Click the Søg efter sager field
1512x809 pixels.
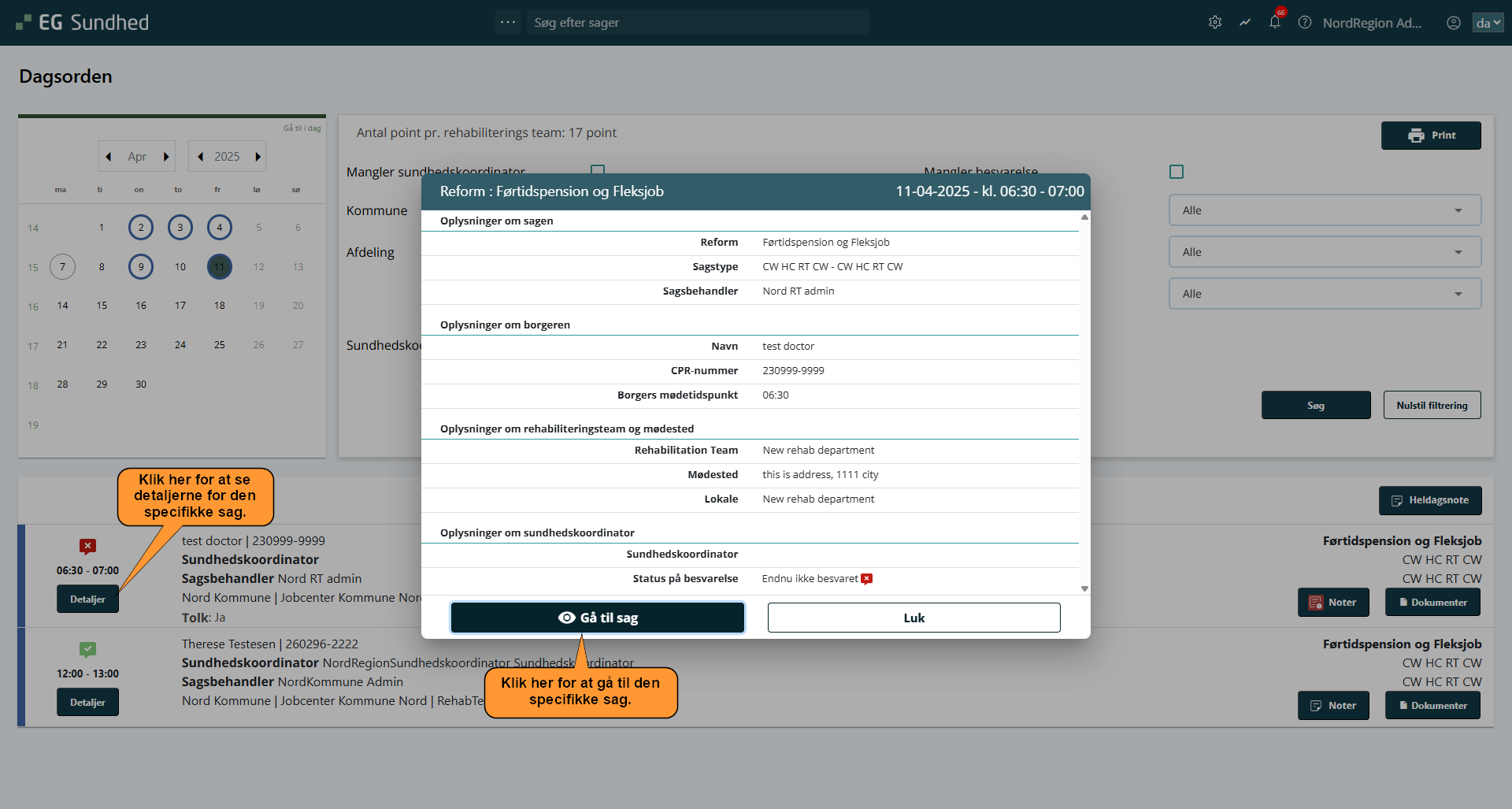click(697, 23)
